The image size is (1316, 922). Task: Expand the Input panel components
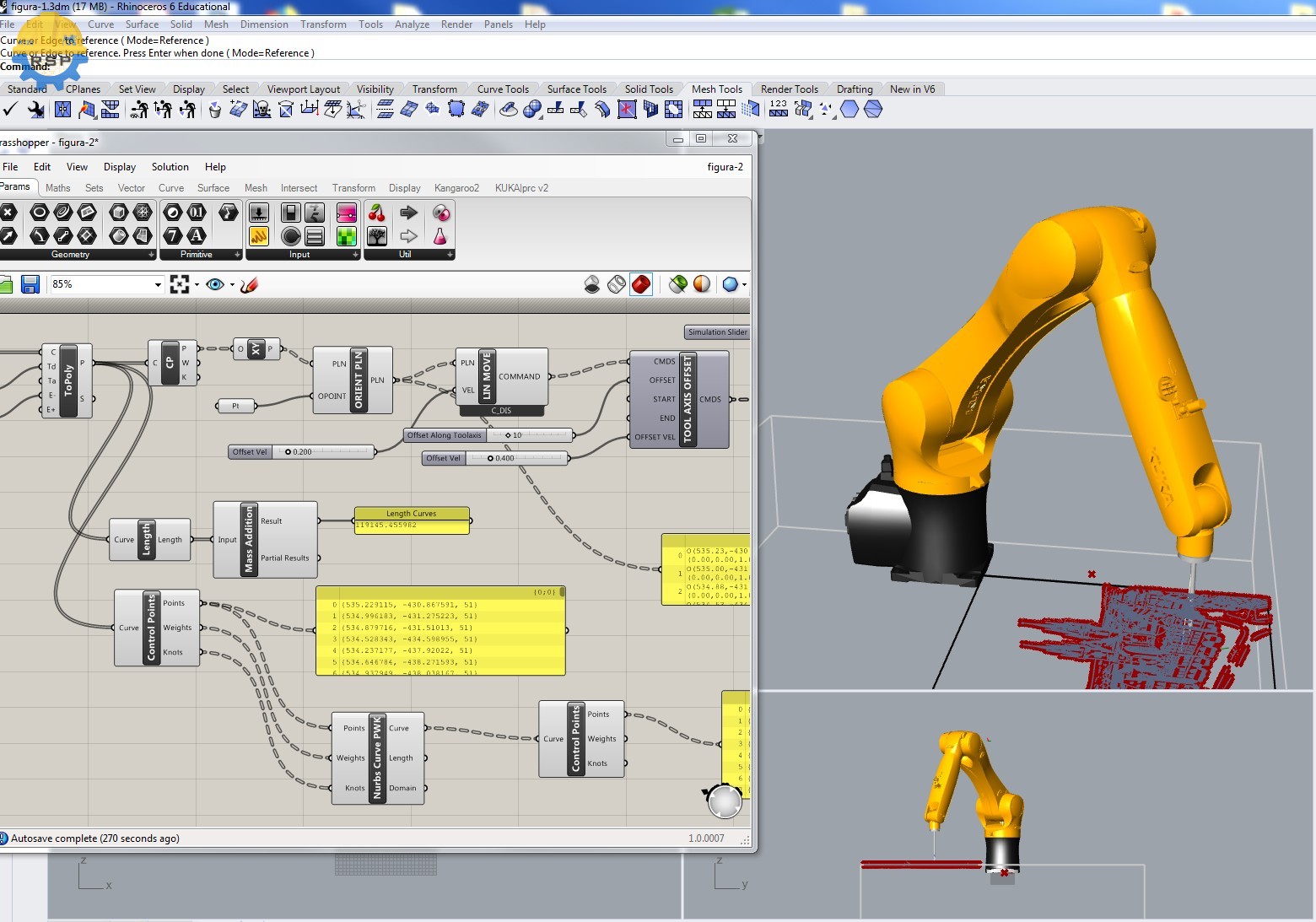pyautogui.click(x=355, y=255)
